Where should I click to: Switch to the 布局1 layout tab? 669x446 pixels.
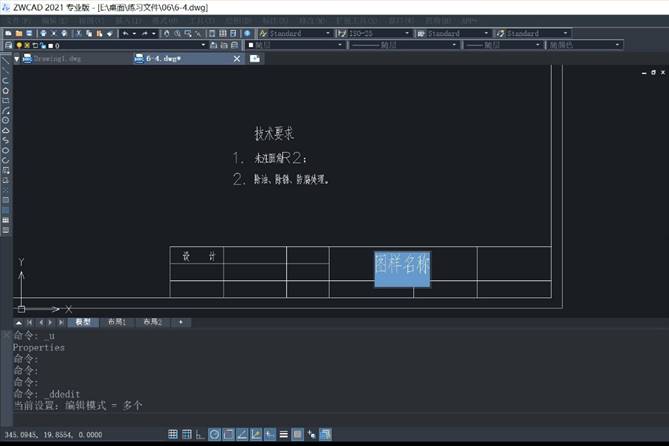(x=117, y=322)
